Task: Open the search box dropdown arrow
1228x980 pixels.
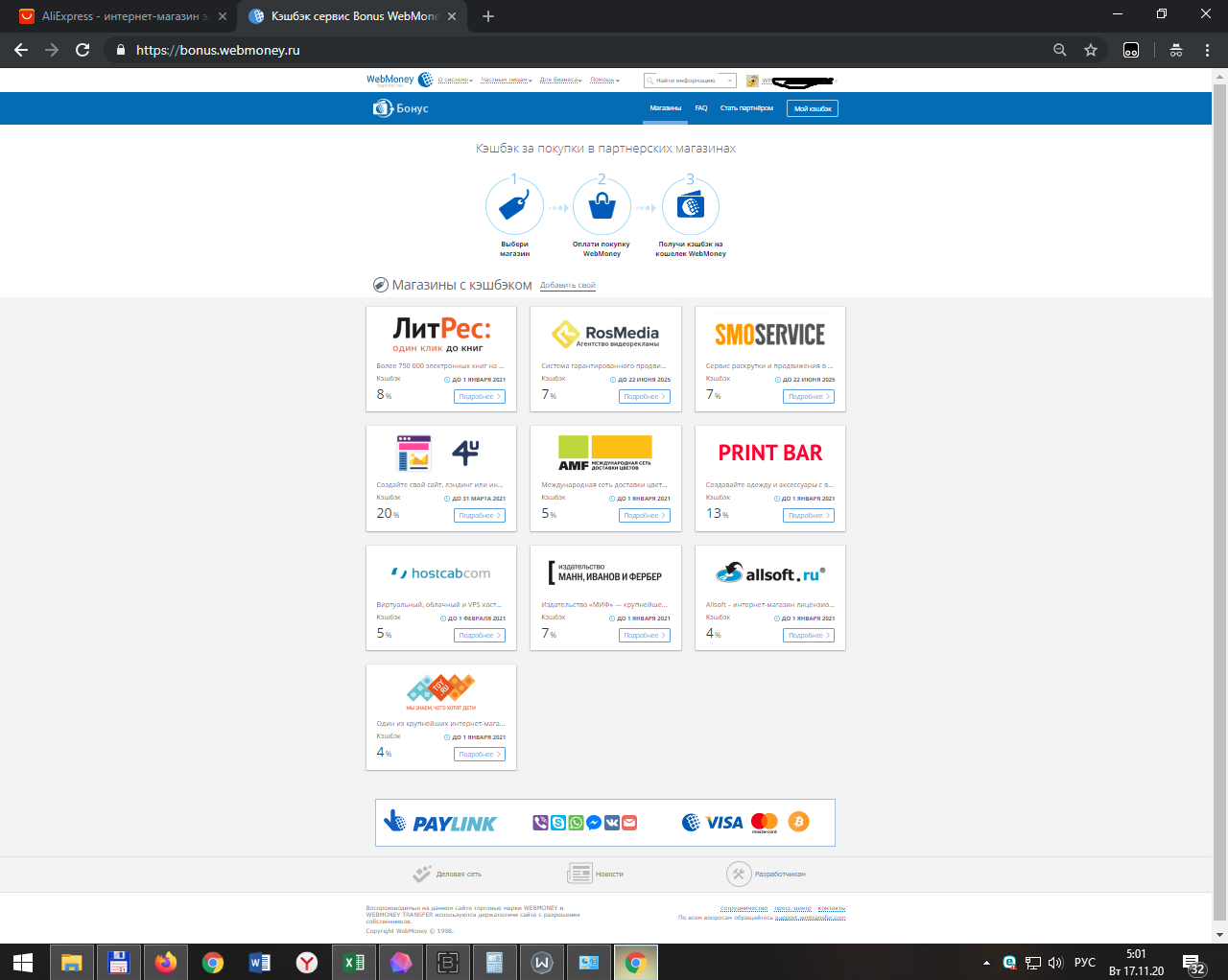Action: point(730,81)
